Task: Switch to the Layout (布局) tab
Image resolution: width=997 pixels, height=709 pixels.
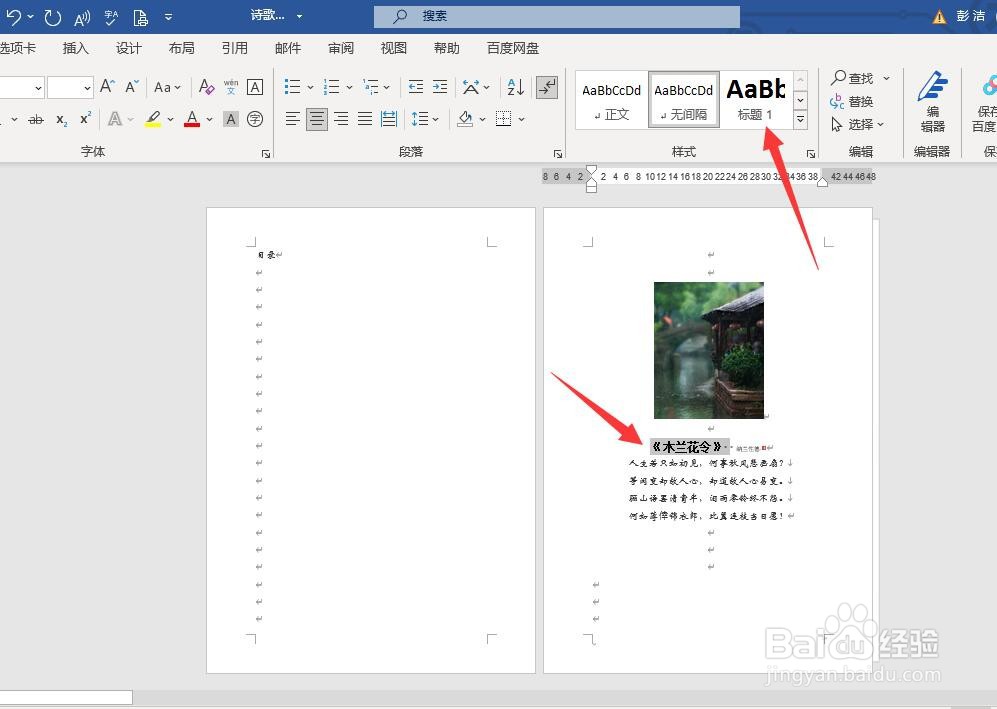Action: pos(182,48)
